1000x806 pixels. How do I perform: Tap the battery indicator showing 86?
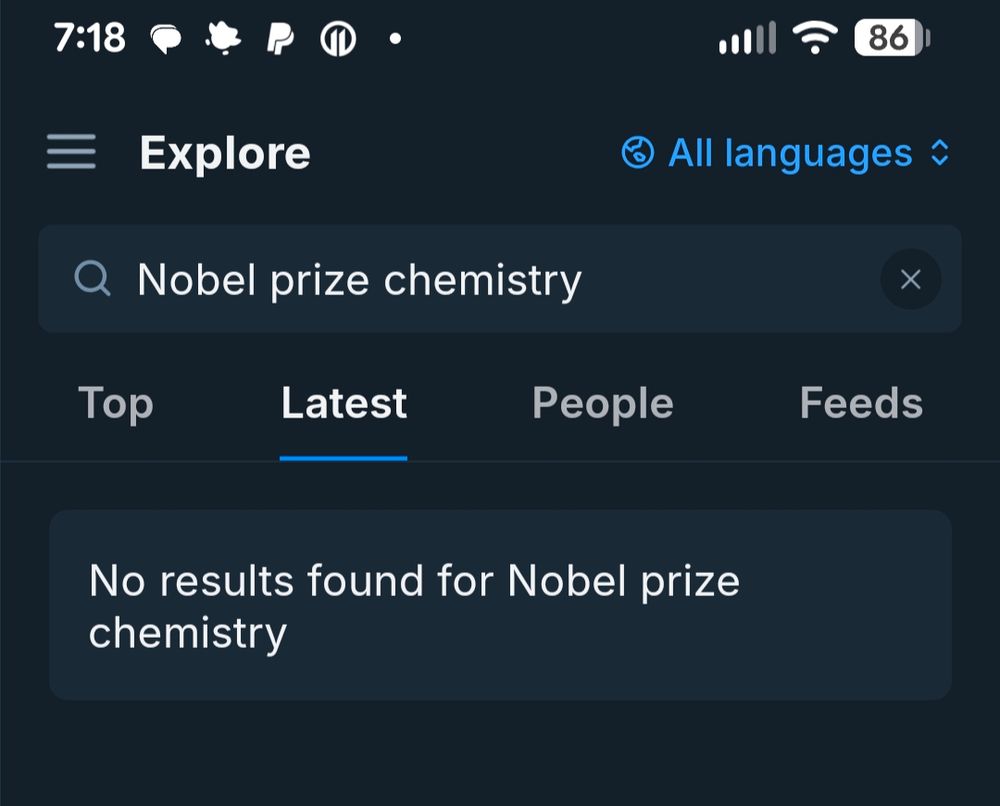888,38
